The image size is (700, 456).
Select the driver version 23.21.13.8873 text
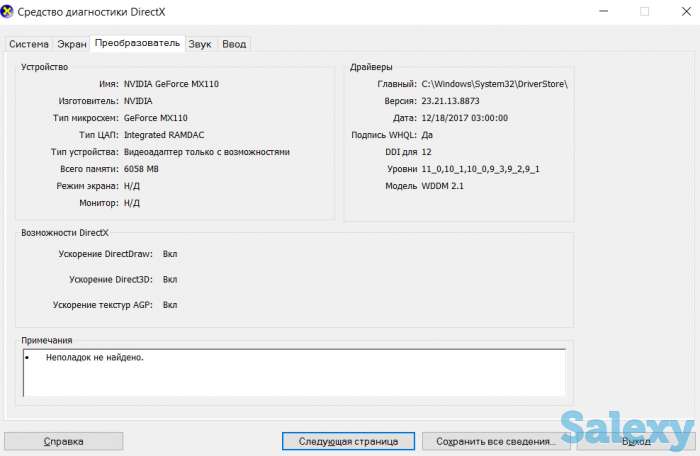tap(450, 101)
